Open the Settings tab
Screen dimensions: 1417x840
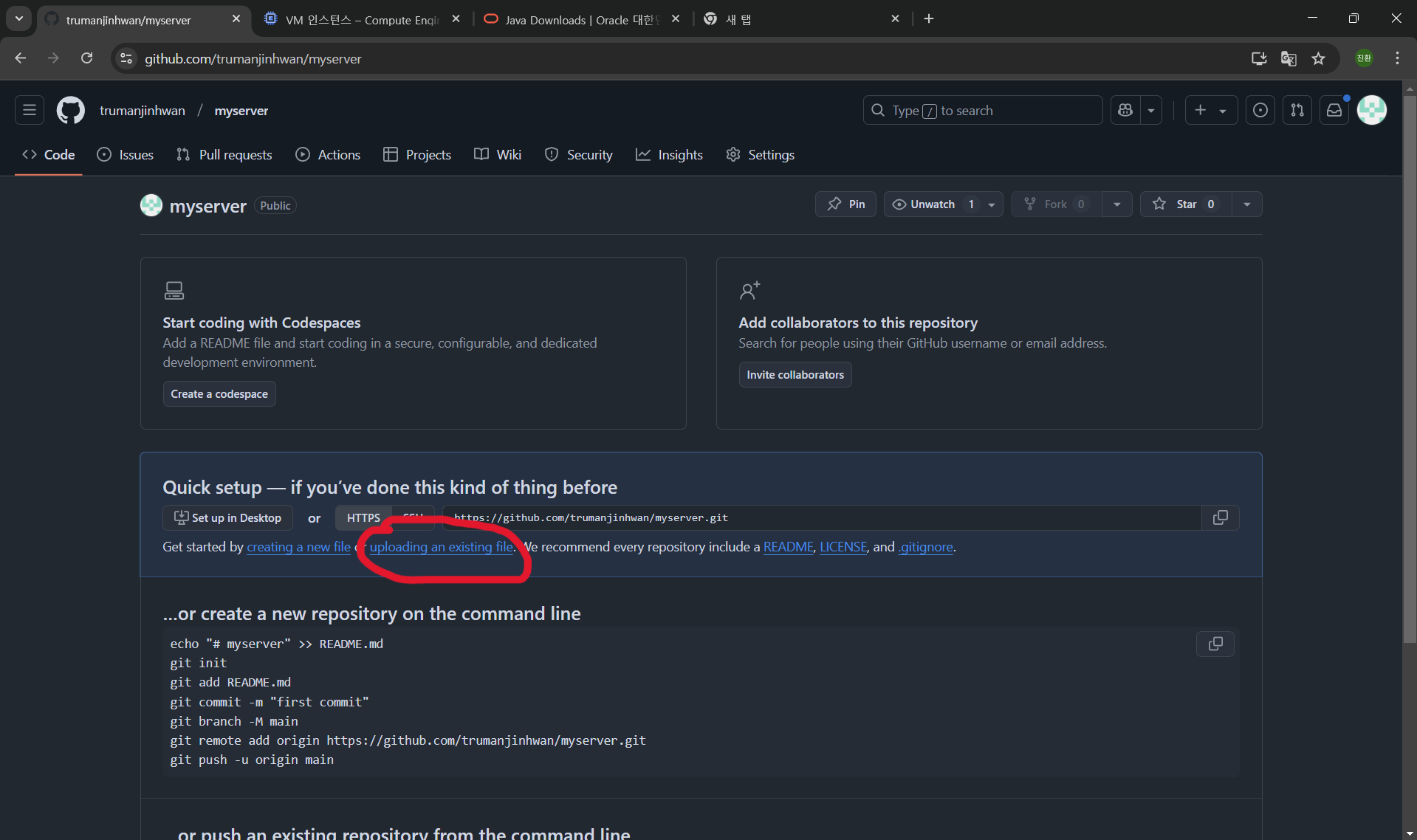(x=761, y=155)
